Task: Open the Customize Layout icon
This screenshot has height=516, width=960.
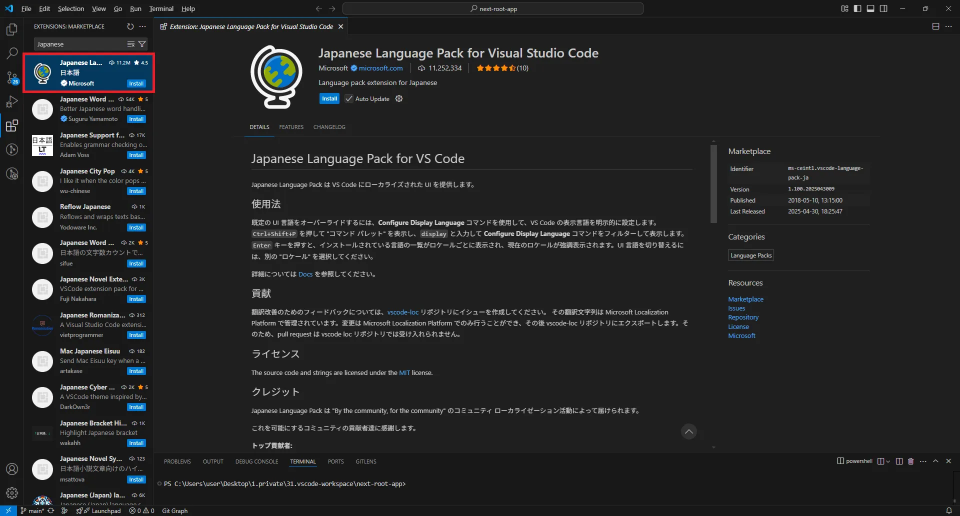Action: [x=845, y=9]
